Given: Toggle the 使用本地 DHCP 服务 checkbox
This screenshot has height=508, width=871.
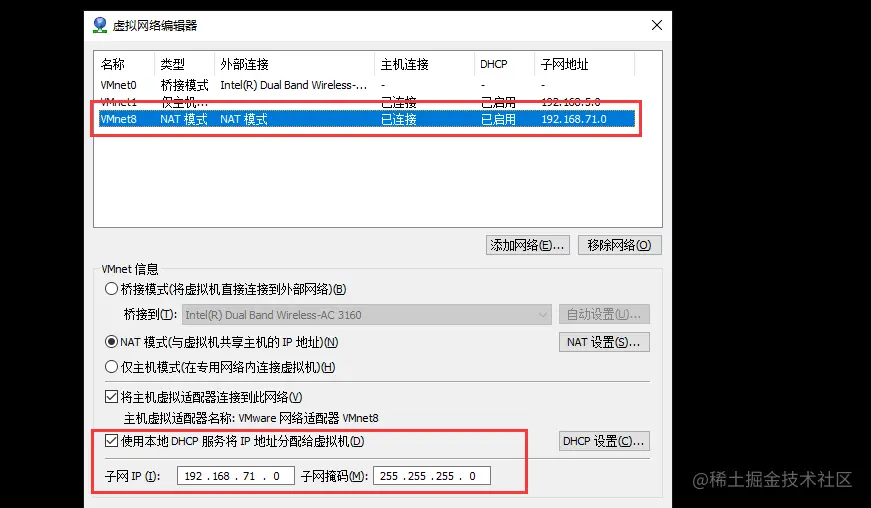Looking at the screenshot, I should (111, 441).
